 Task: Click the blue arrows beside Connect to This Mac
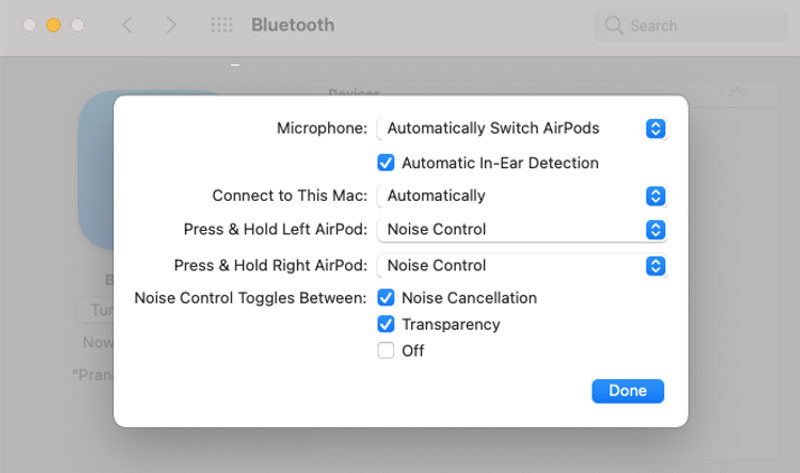[656, 196]
